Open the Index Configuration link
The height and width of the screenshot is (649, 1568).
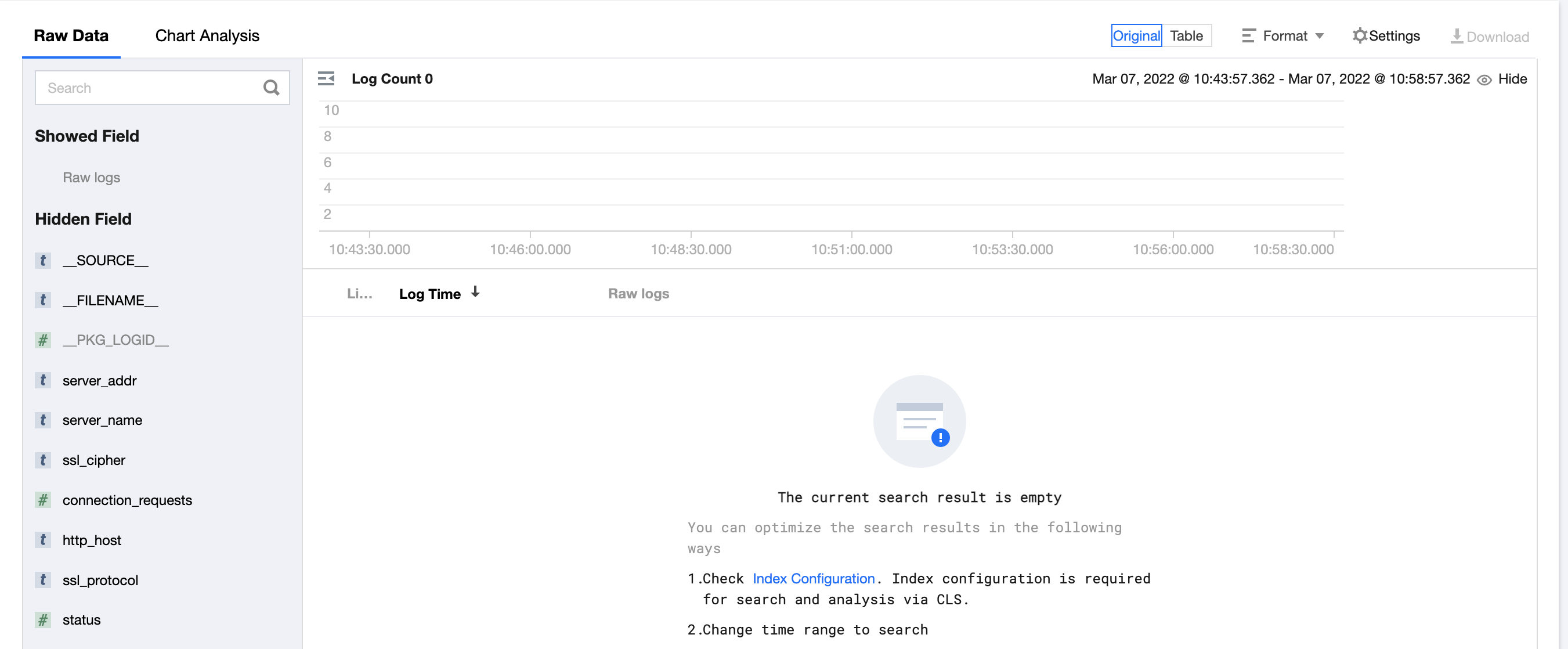click(x=813, y=578)
